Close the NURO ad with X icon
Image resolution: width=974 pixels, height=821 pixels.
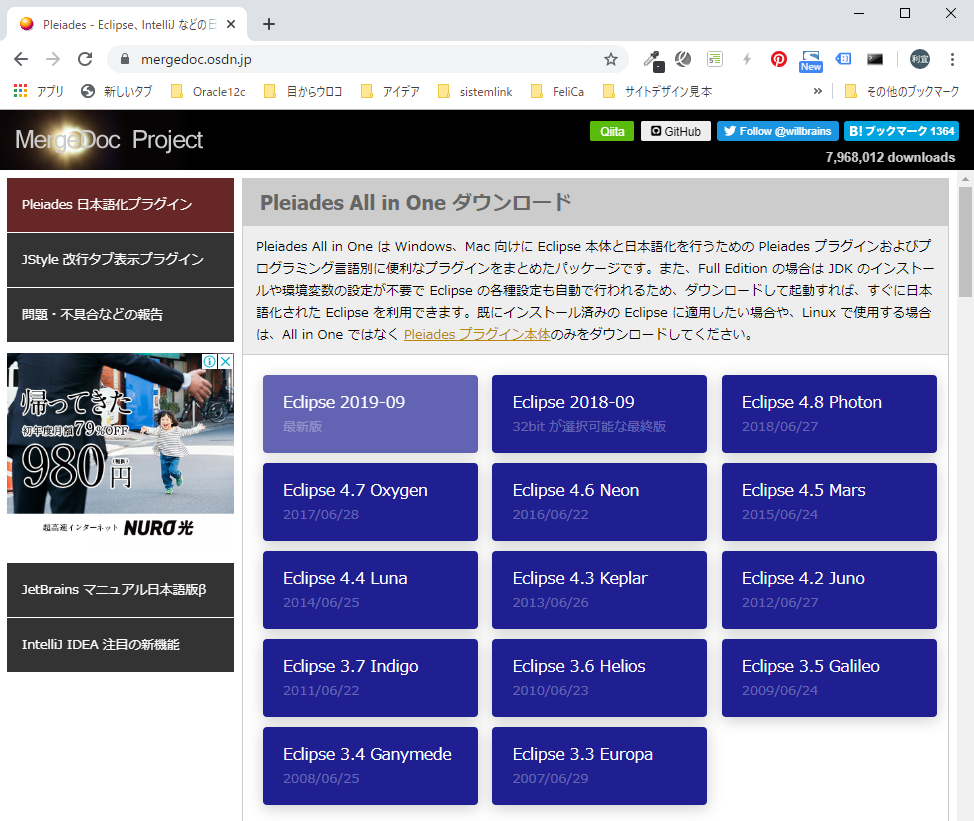[226, 361]
